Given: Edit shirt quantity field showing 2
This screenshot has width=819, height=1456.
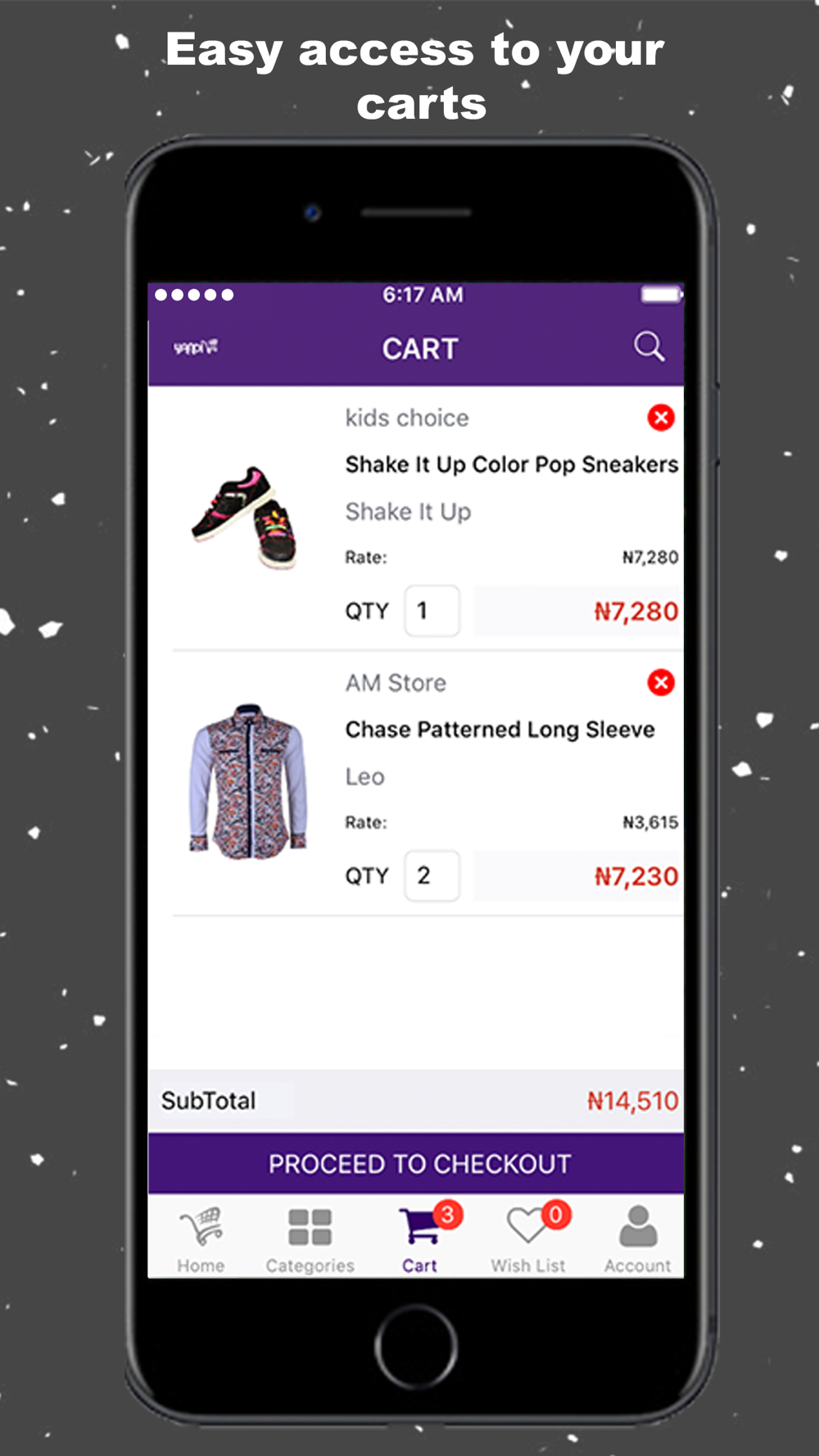Looking at the screenshot, I should [x=432, y=875].
